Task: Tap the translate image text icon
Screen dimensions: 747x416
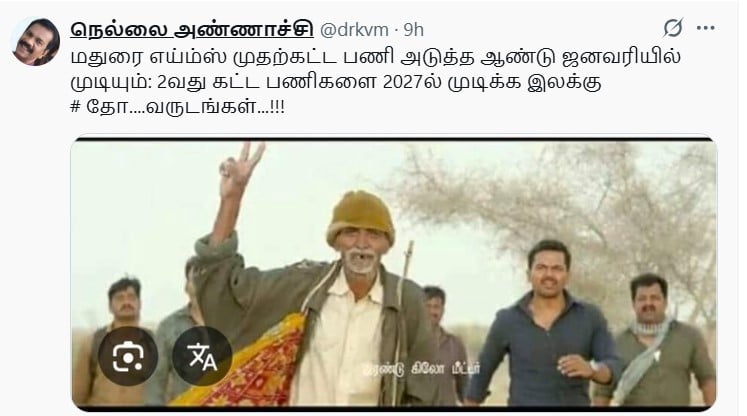Action: click(202, 356)
